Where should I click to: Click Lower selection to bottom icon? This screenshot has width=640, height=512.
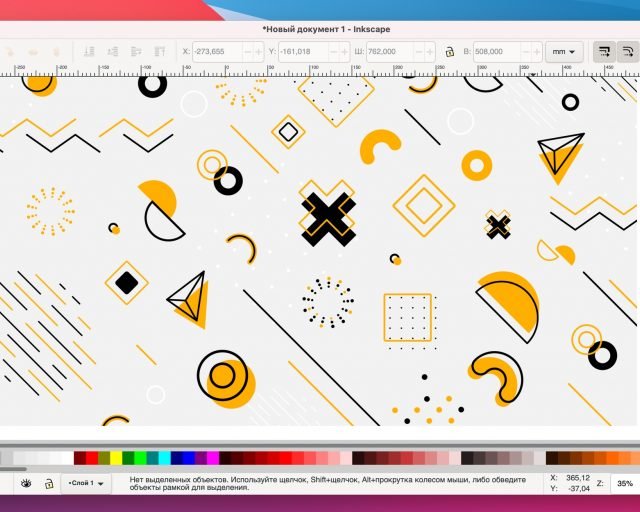pos(89,52)
